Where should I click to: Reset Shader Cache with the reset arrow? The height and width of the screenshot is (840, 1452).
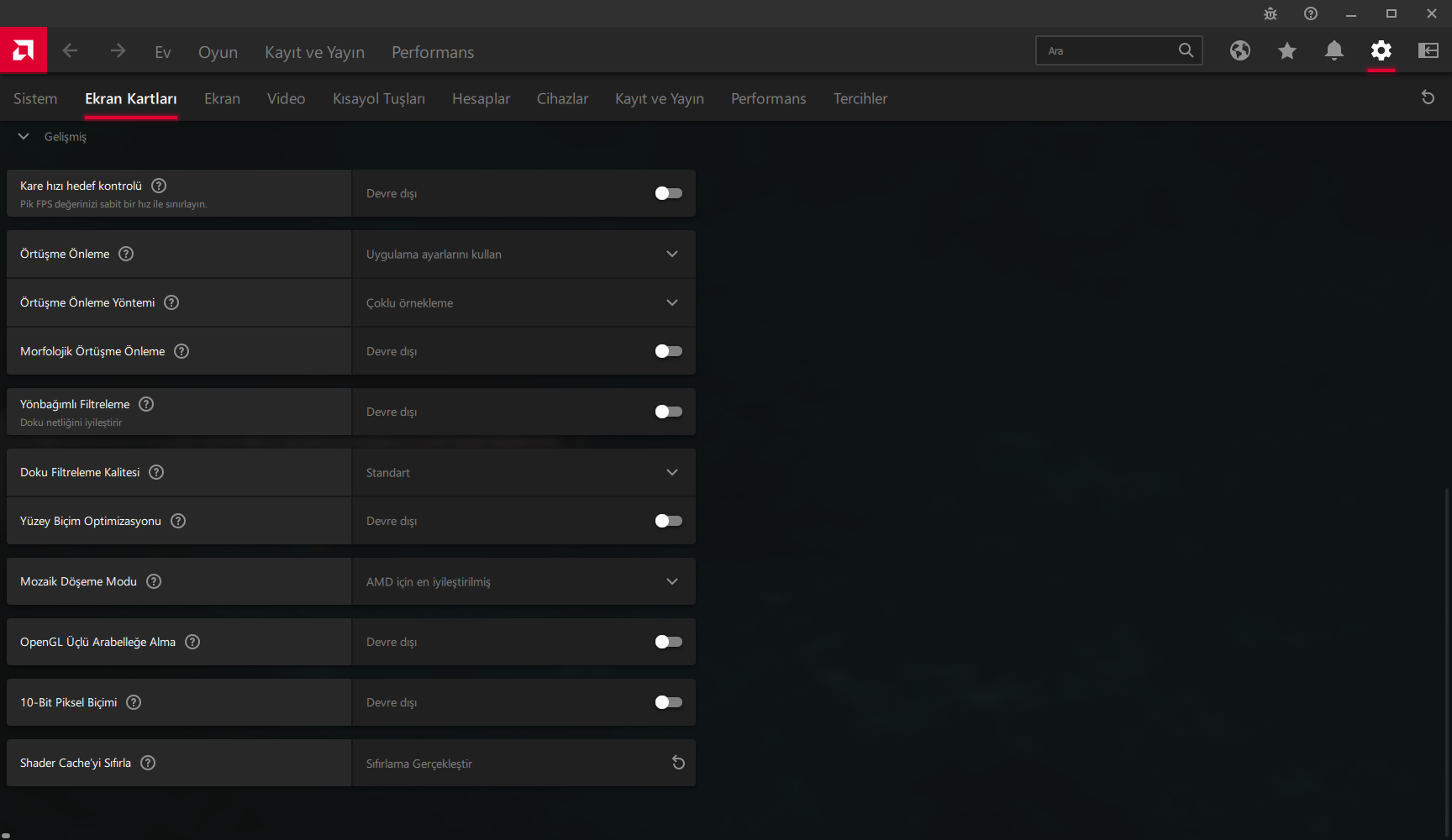(x=678, y=763)
